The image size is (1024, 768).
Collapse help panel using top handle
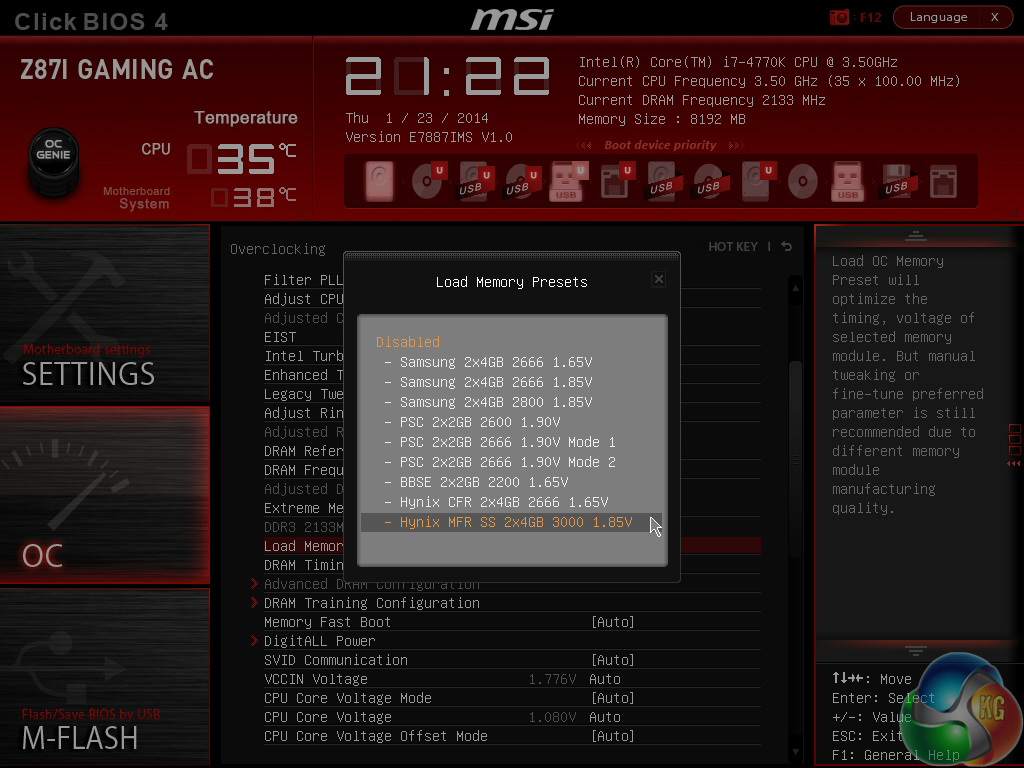tap(916, 236)
